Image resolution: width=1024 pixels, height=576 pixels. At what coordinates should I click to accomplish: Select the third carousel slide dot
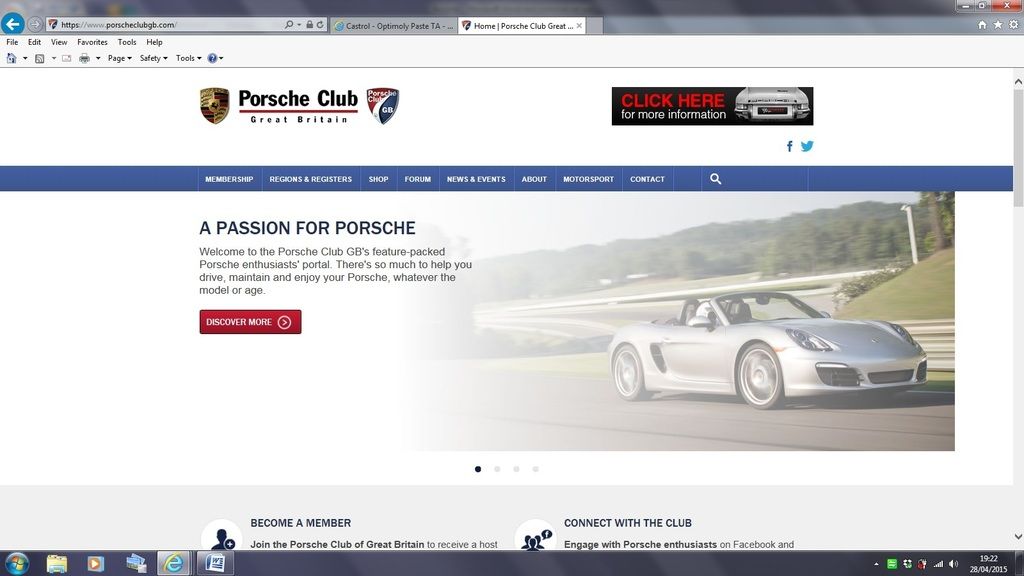tap(516, 469)
